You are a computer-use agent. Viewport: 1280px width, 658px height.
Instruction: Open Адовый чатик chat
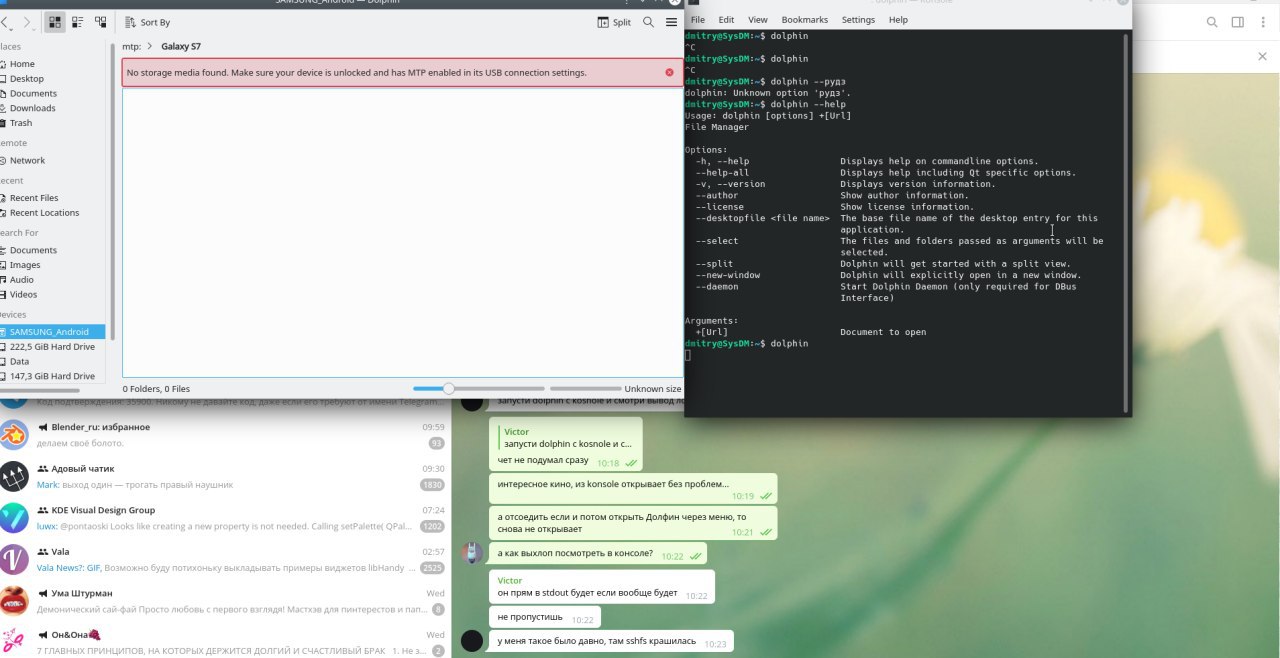point(225,477)
